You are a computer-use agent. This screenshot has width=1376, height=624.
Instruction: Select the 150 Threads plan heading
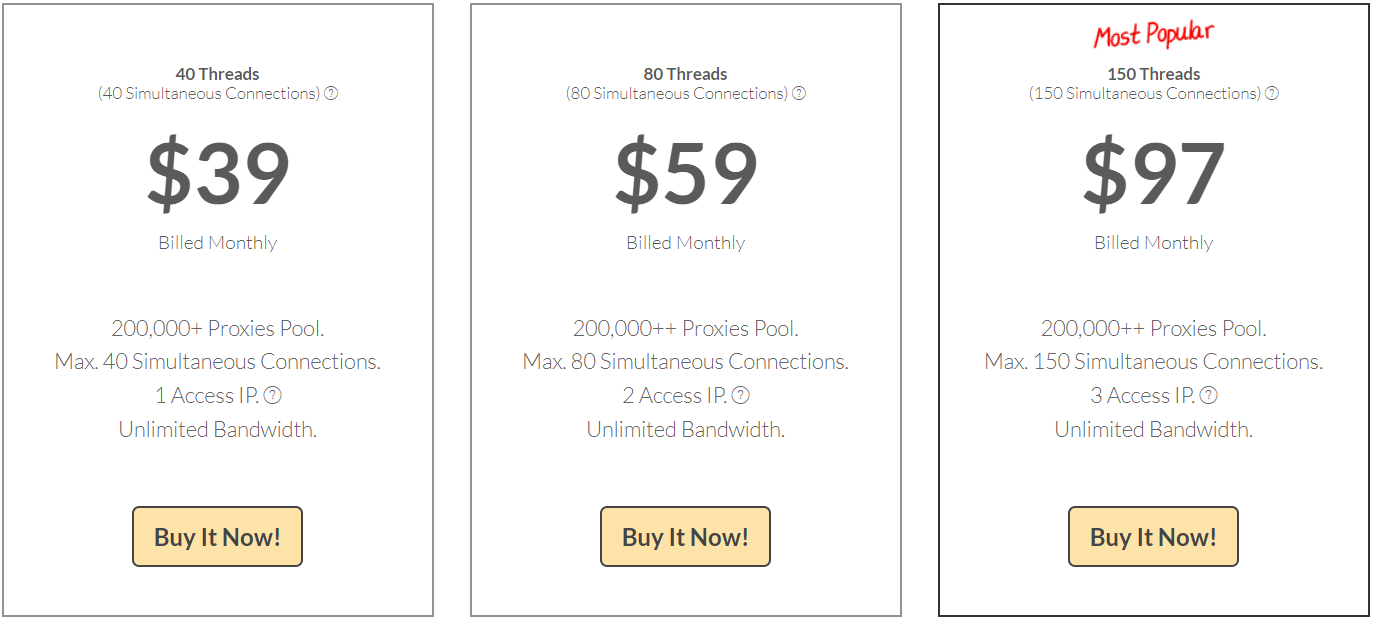pos(1153,74)
